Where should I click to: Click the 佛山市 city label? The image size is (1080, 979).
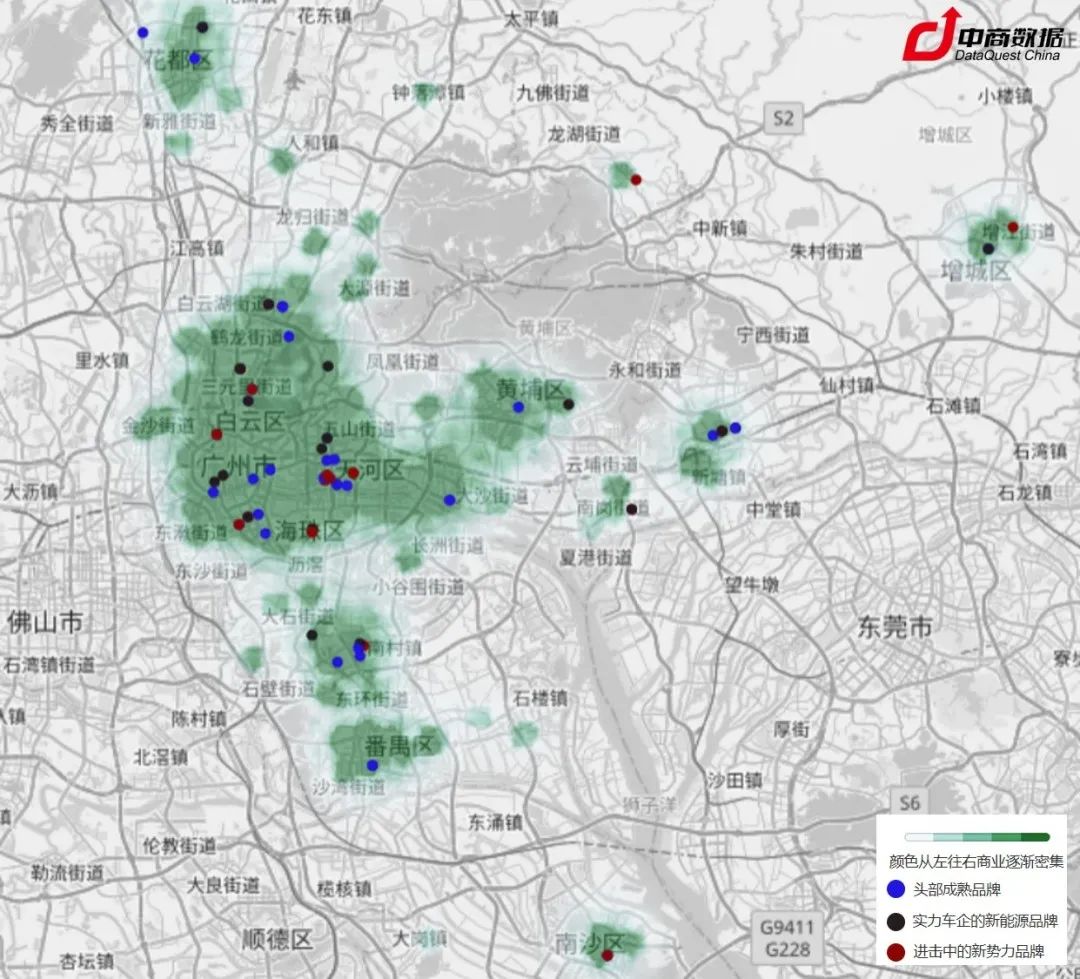(x=44, y=621)
